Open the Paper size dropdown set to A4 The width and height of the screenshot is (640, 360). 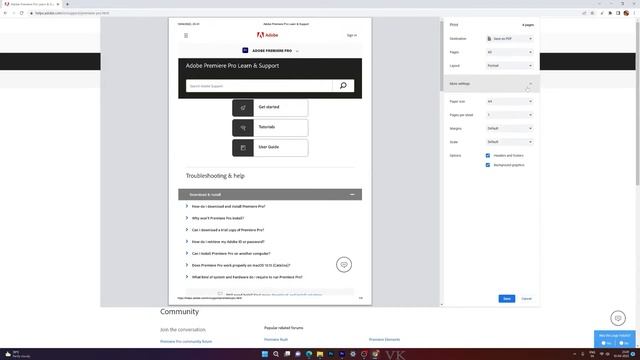coord(509,101)
